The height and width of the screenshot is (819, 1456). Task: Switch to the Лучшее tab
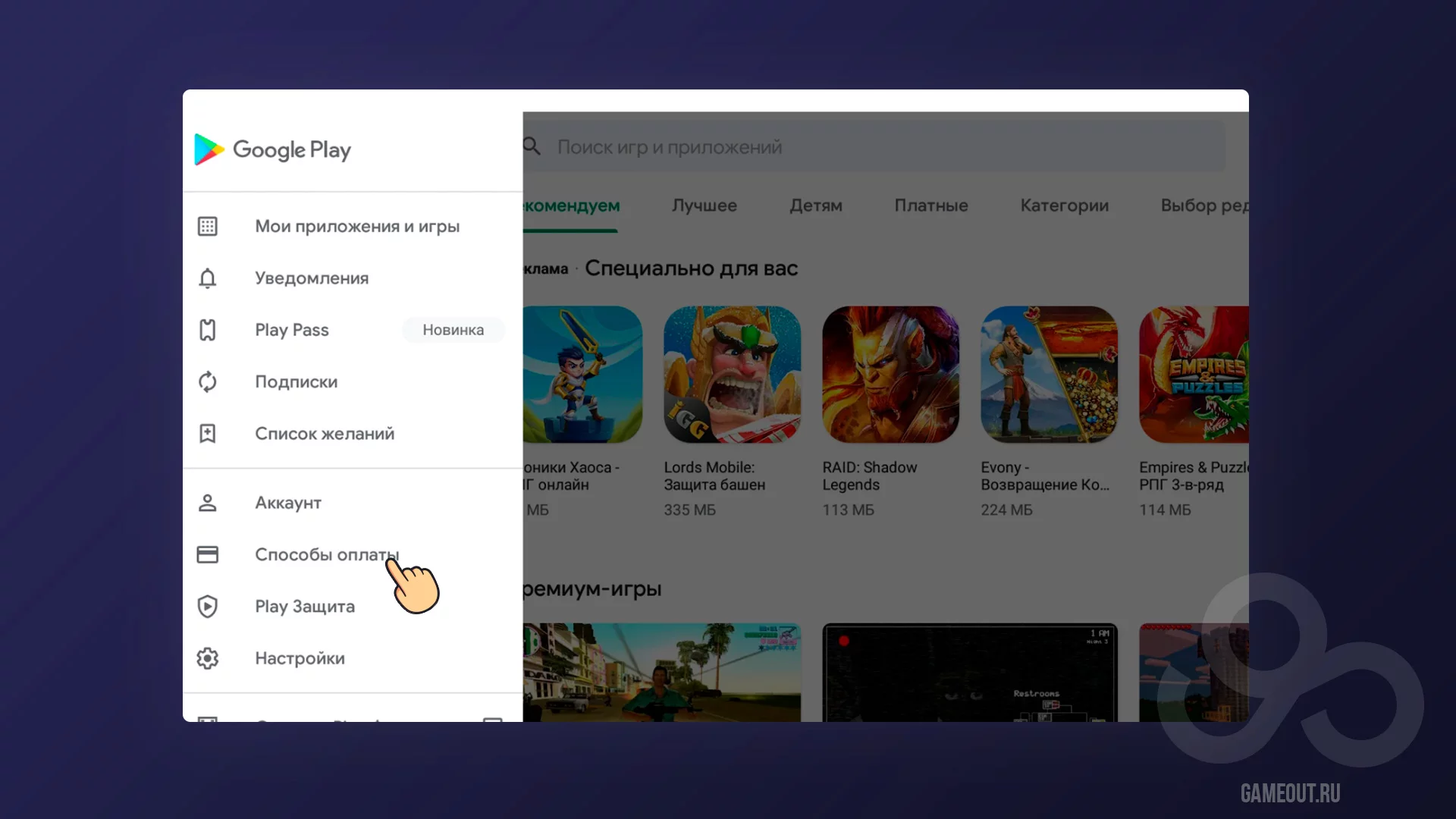[704, 206]
